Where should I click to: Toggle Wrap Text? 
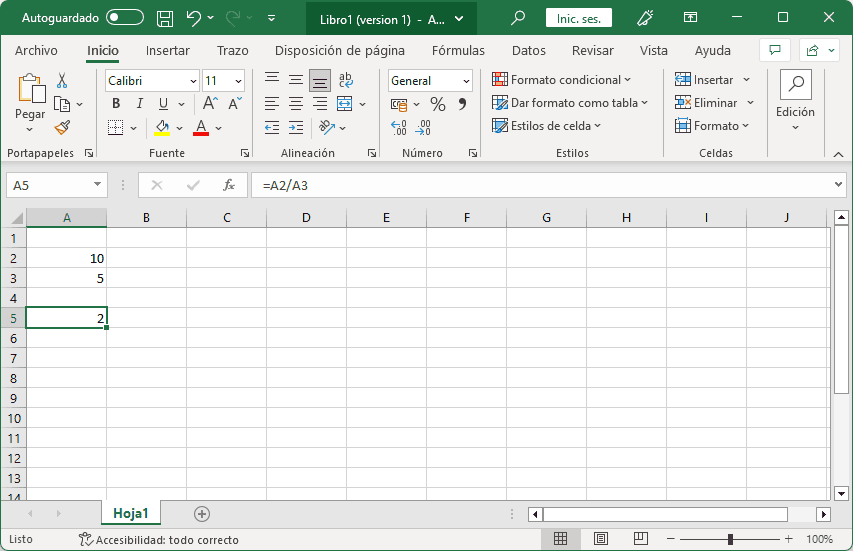click(x=345, y=80)
